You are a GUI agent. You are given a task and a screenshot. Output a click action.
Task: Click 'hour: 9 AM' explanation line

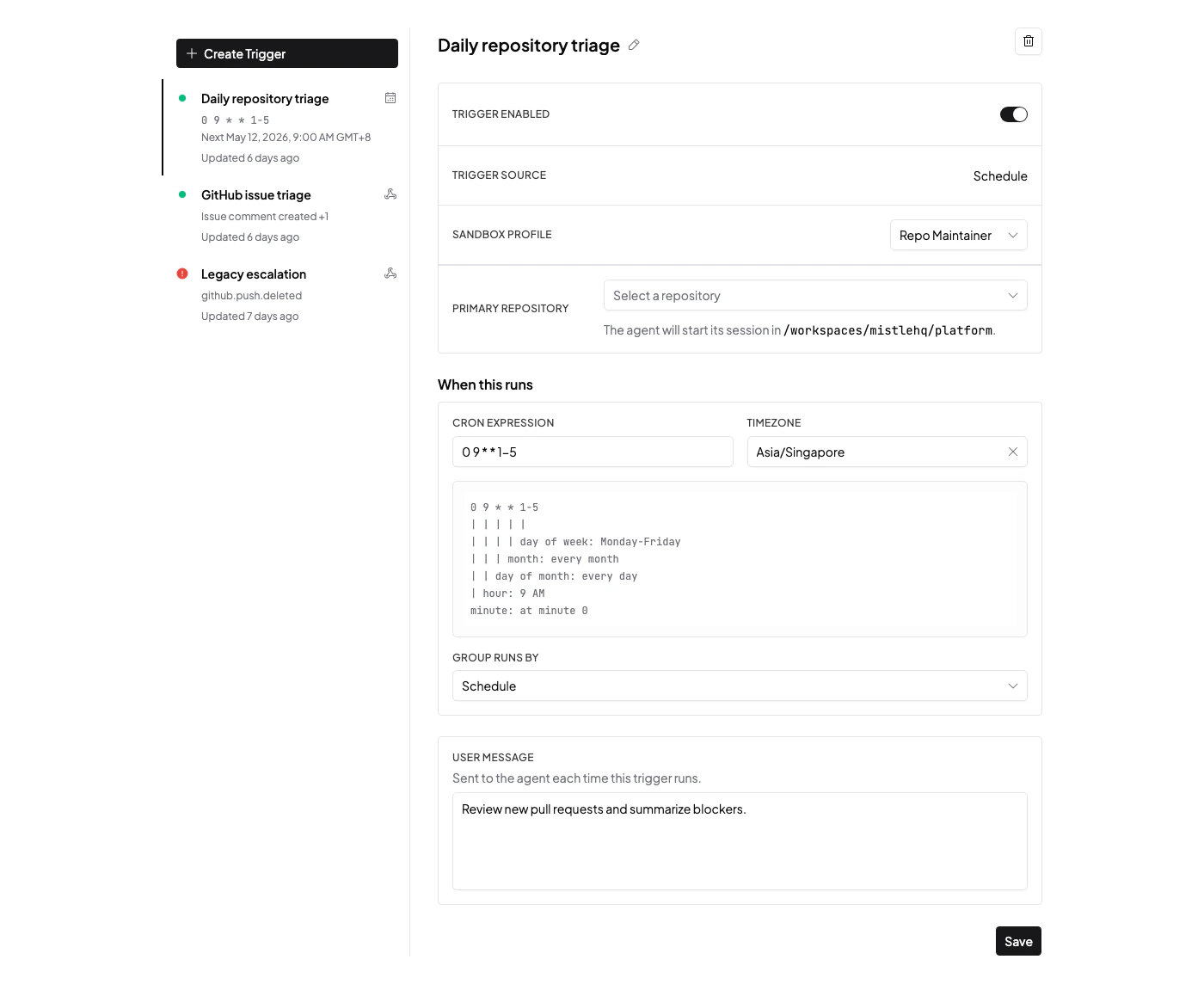click(513, 593)
